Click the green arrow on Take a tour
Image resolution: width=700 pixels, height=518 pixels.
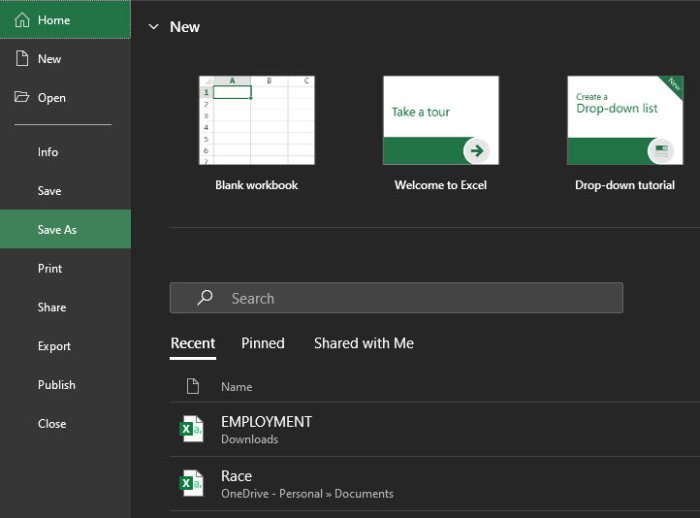pos(476,151)
